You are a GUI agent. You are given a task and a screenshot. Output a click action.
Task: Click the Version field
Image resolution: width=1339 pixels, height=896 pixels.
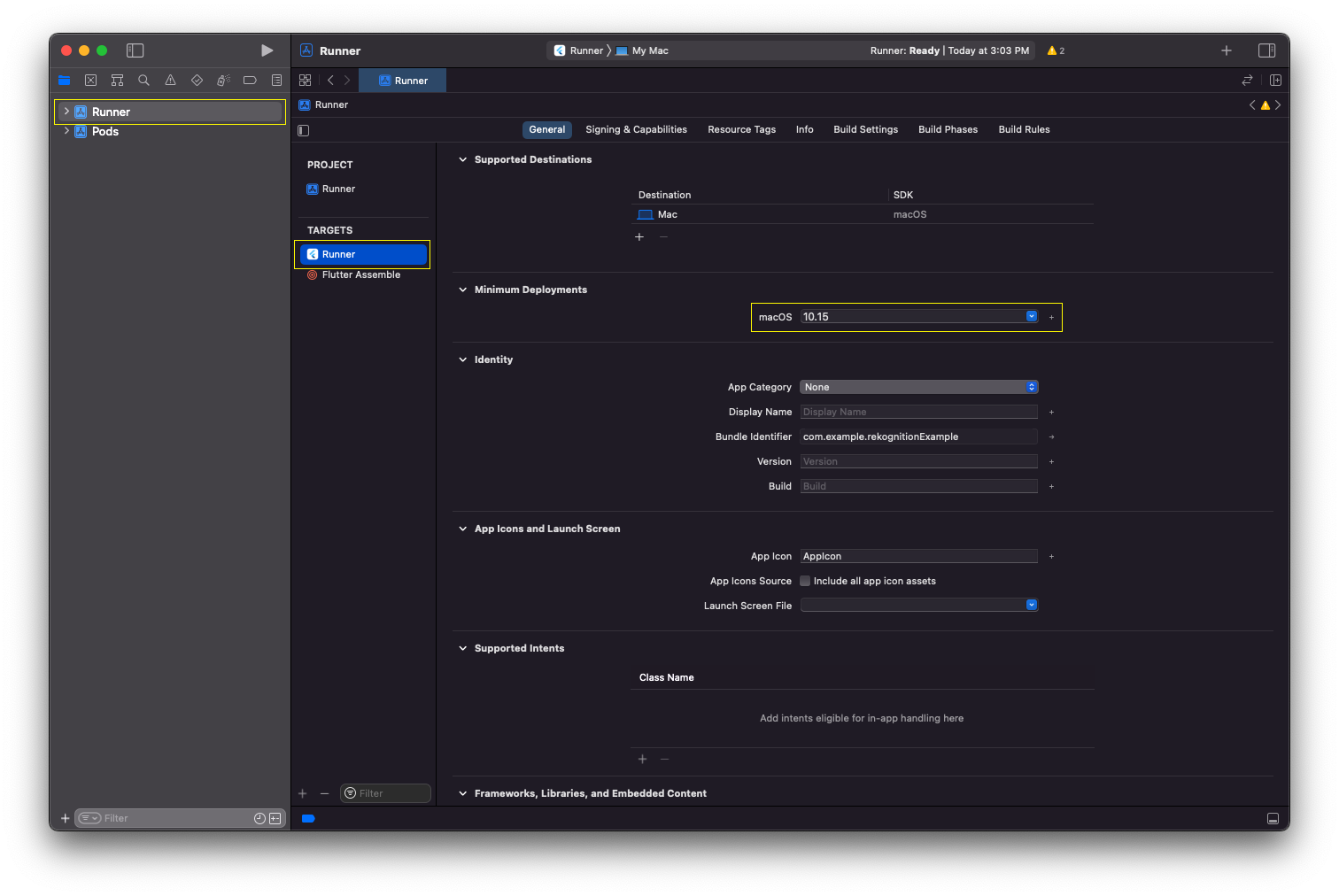[919, 461]
